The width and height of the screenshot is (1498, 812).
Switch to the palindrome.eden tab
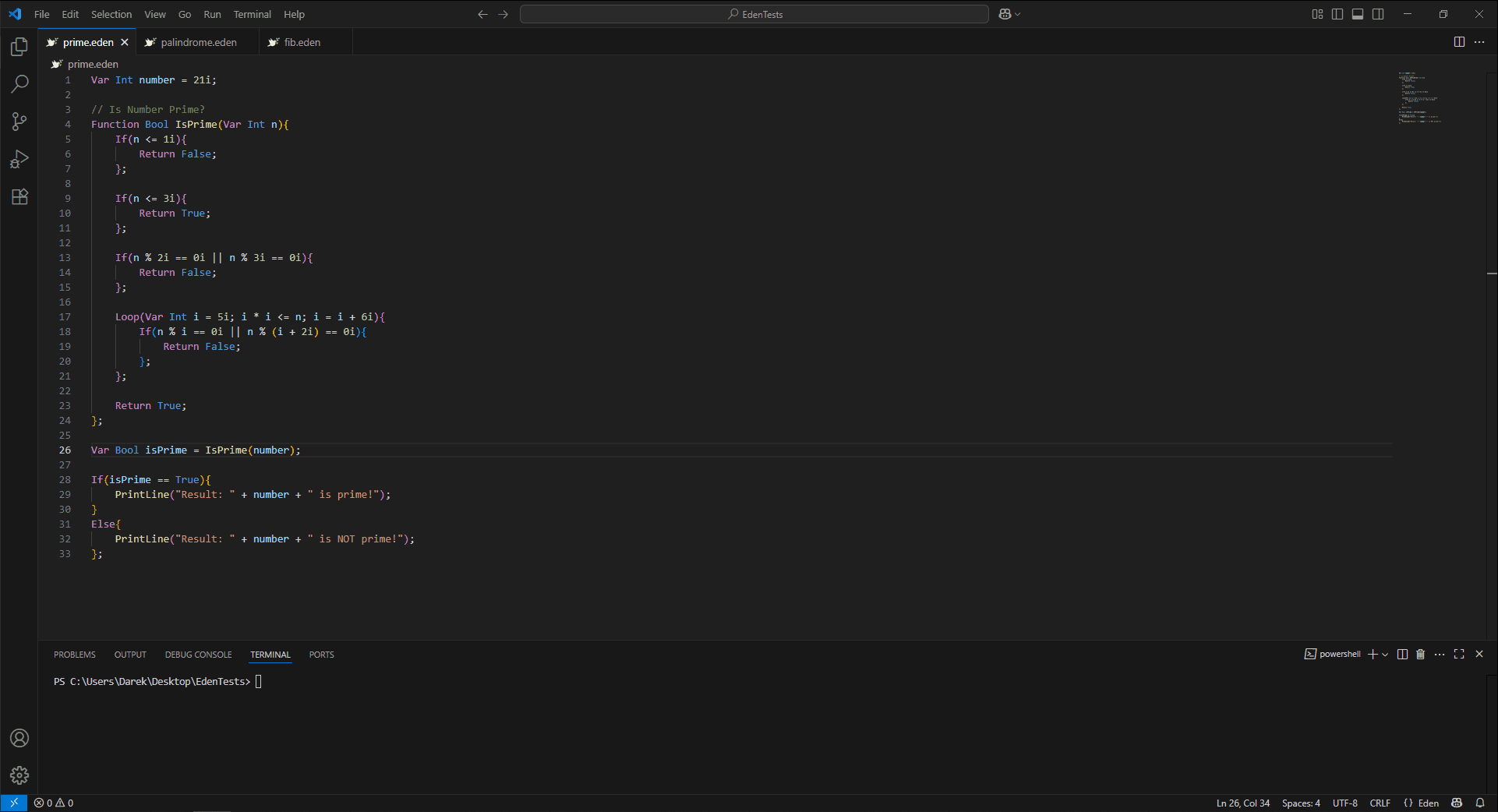(x=198, y=42)
